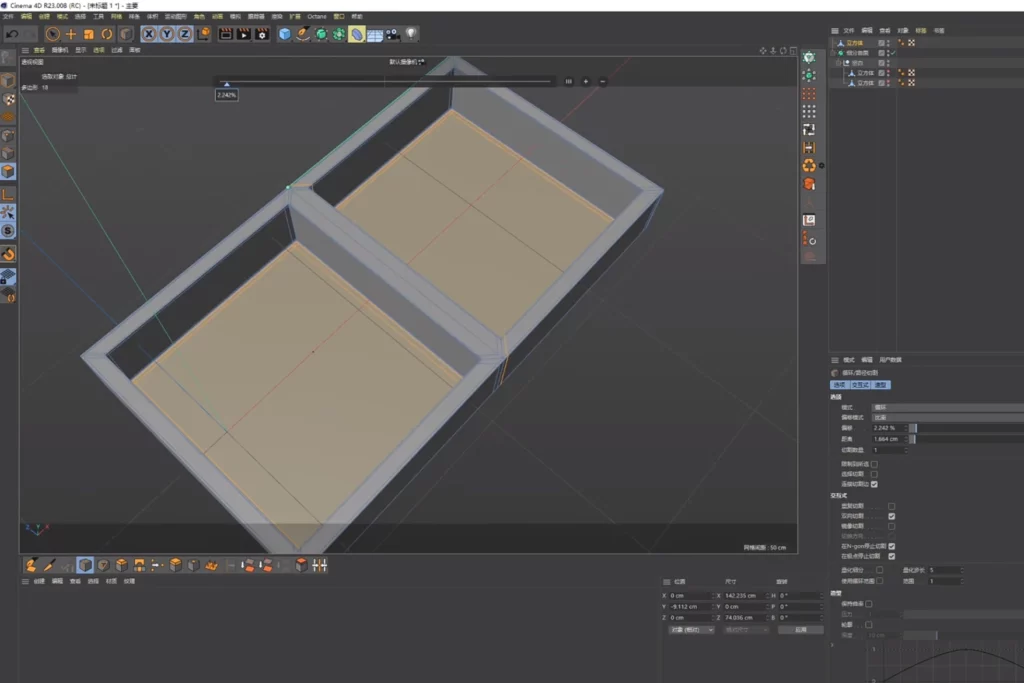Toggle the X axis lock button
This screenshot has width=1024, height=683.
point(148,34)
